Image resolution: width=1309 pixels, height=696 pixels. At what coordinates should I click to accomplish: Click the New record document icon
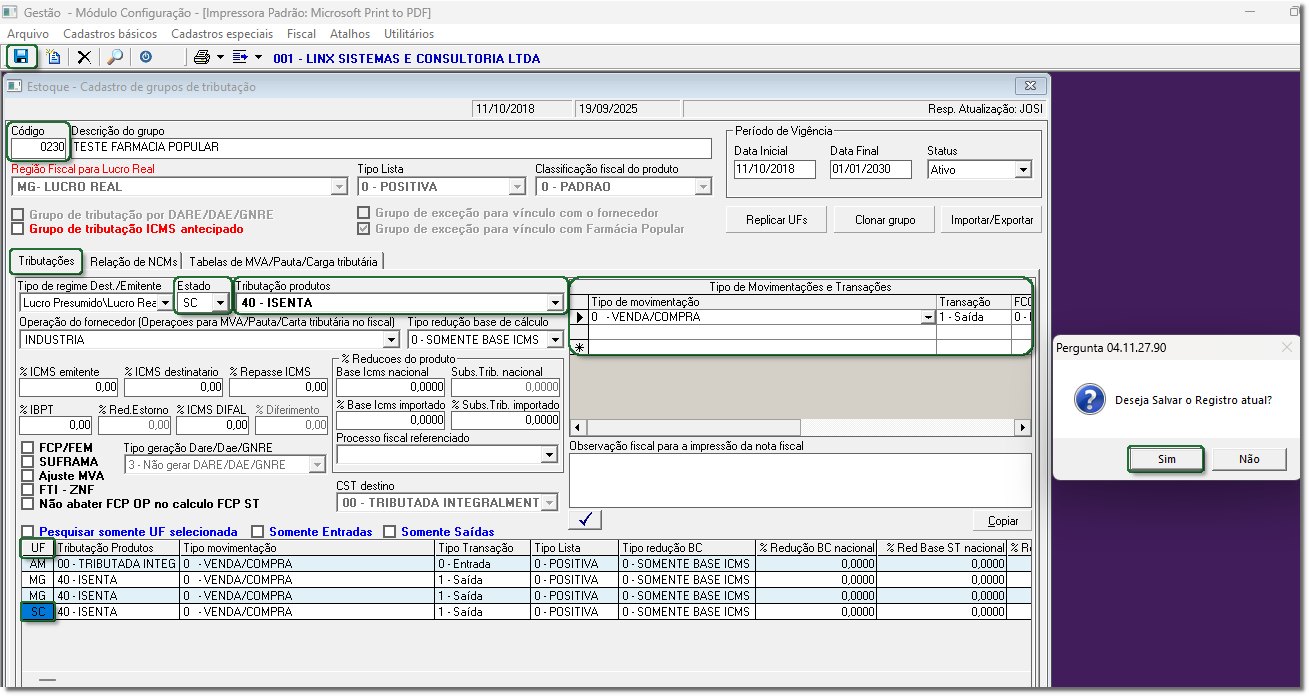pyautogui.click(x=53, y=57)
